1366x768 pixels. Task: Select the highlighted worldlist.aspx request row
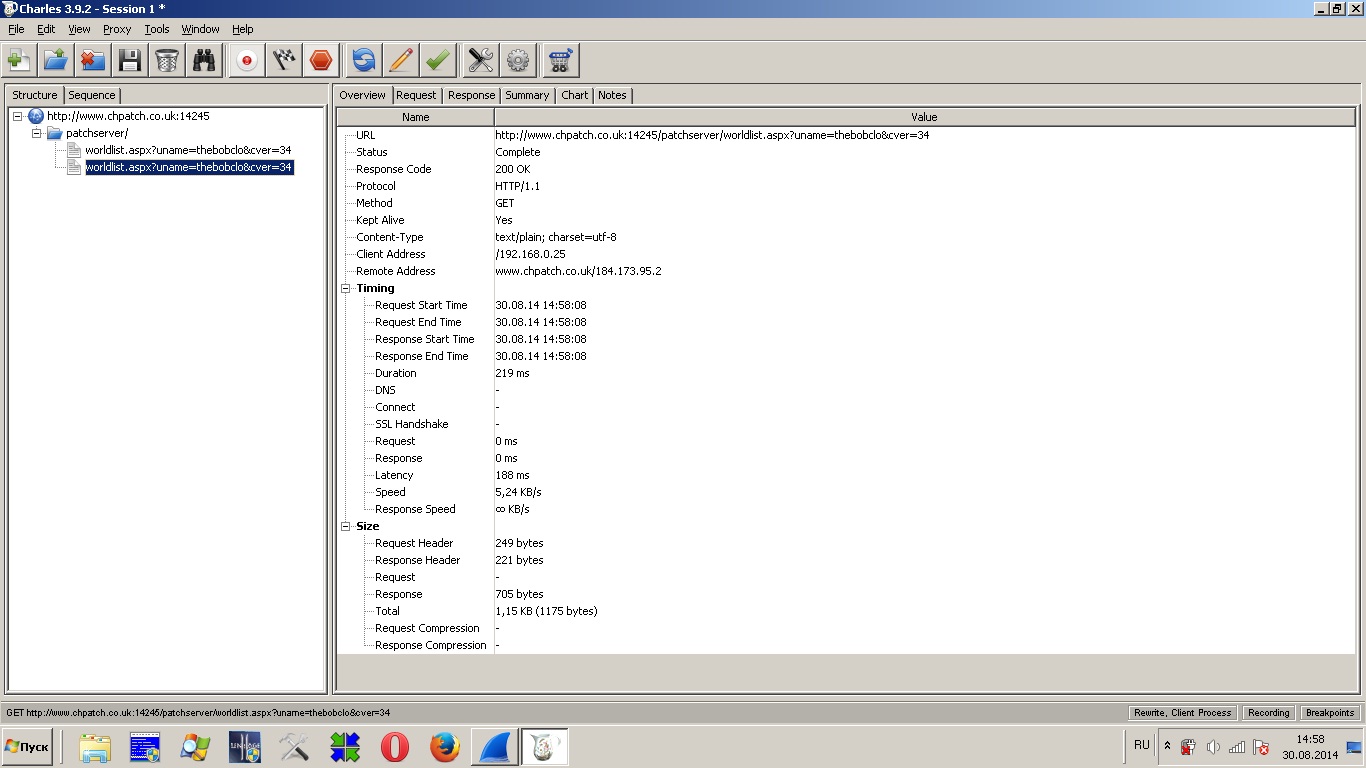pyautogui.click(x=189, y=167)
